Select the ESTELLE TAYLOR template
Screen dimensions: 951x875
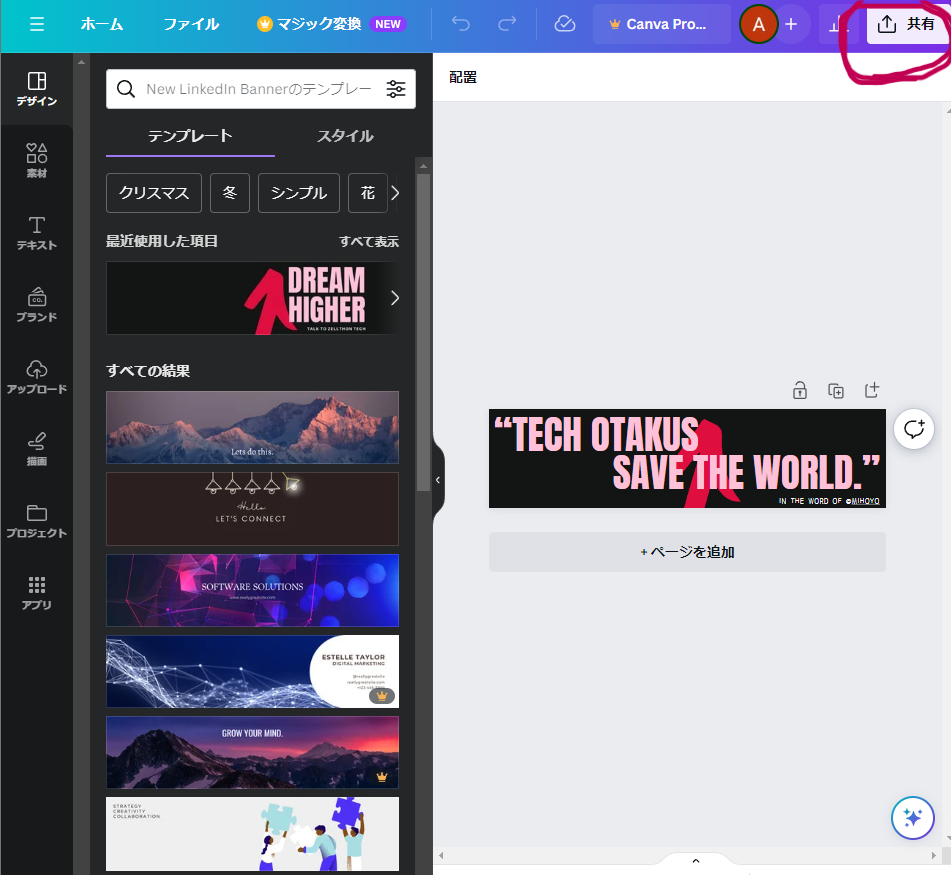coord(252,671)
